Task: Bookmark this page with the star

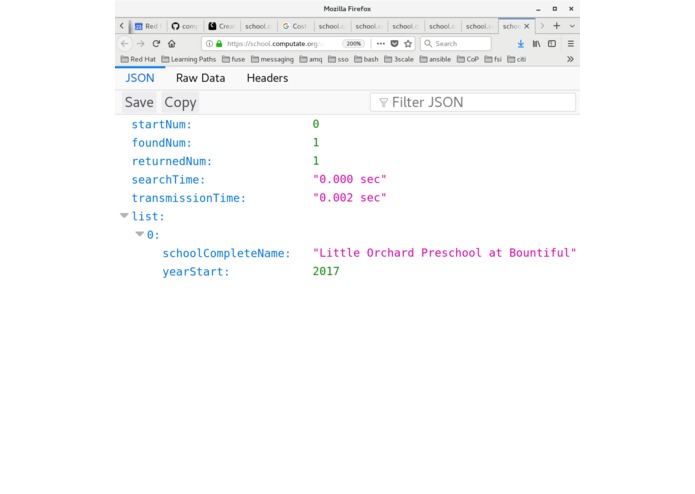Action: [408, 43]
